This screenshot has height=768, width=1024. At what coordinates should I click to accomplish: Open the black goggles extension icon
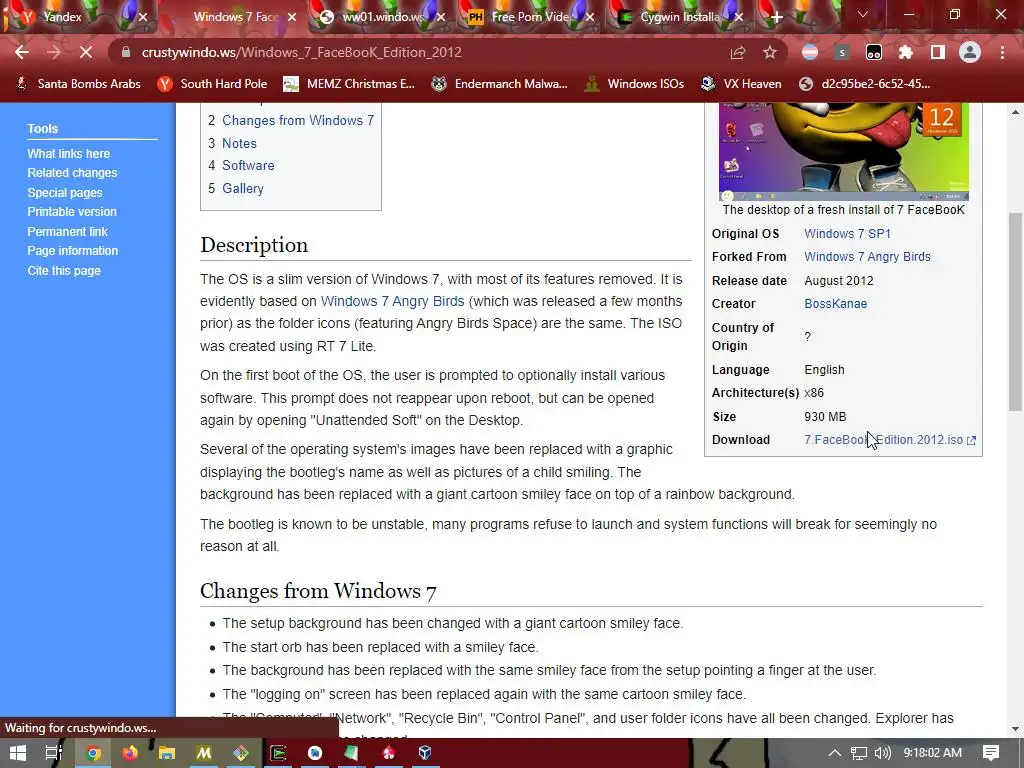[x=874, y=52]
